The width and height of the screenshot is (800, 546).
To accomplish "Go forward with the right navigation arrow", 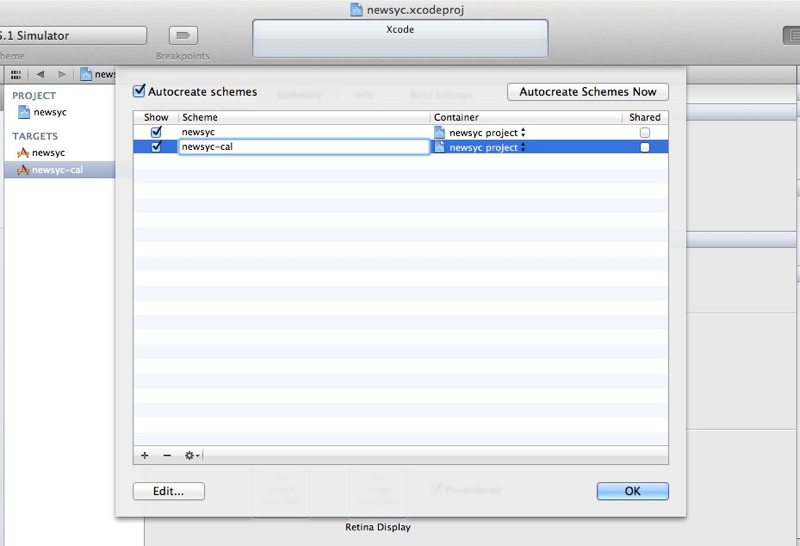I will coord(62,74).
